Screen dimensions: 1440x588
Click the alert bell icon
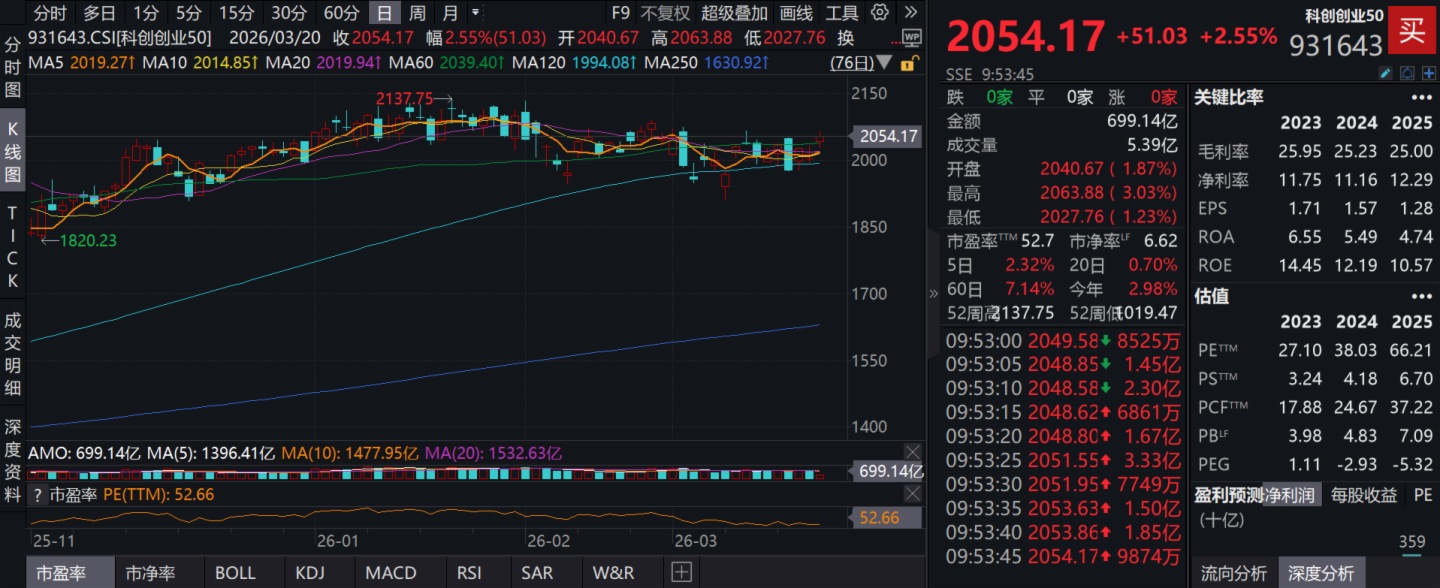1406,73
